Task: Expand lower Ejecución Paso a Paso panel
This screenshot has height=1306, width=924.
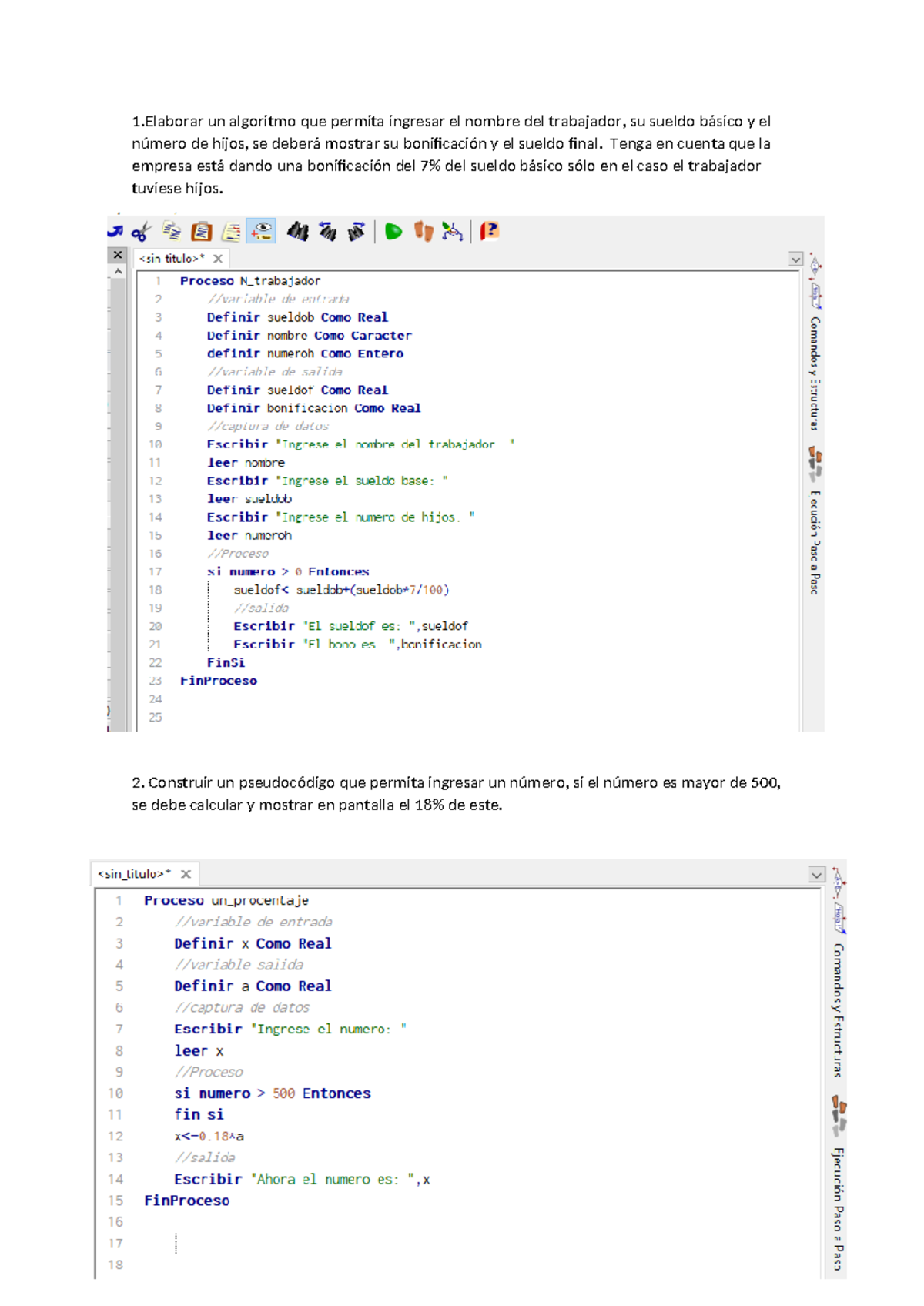Action: 838,1207
